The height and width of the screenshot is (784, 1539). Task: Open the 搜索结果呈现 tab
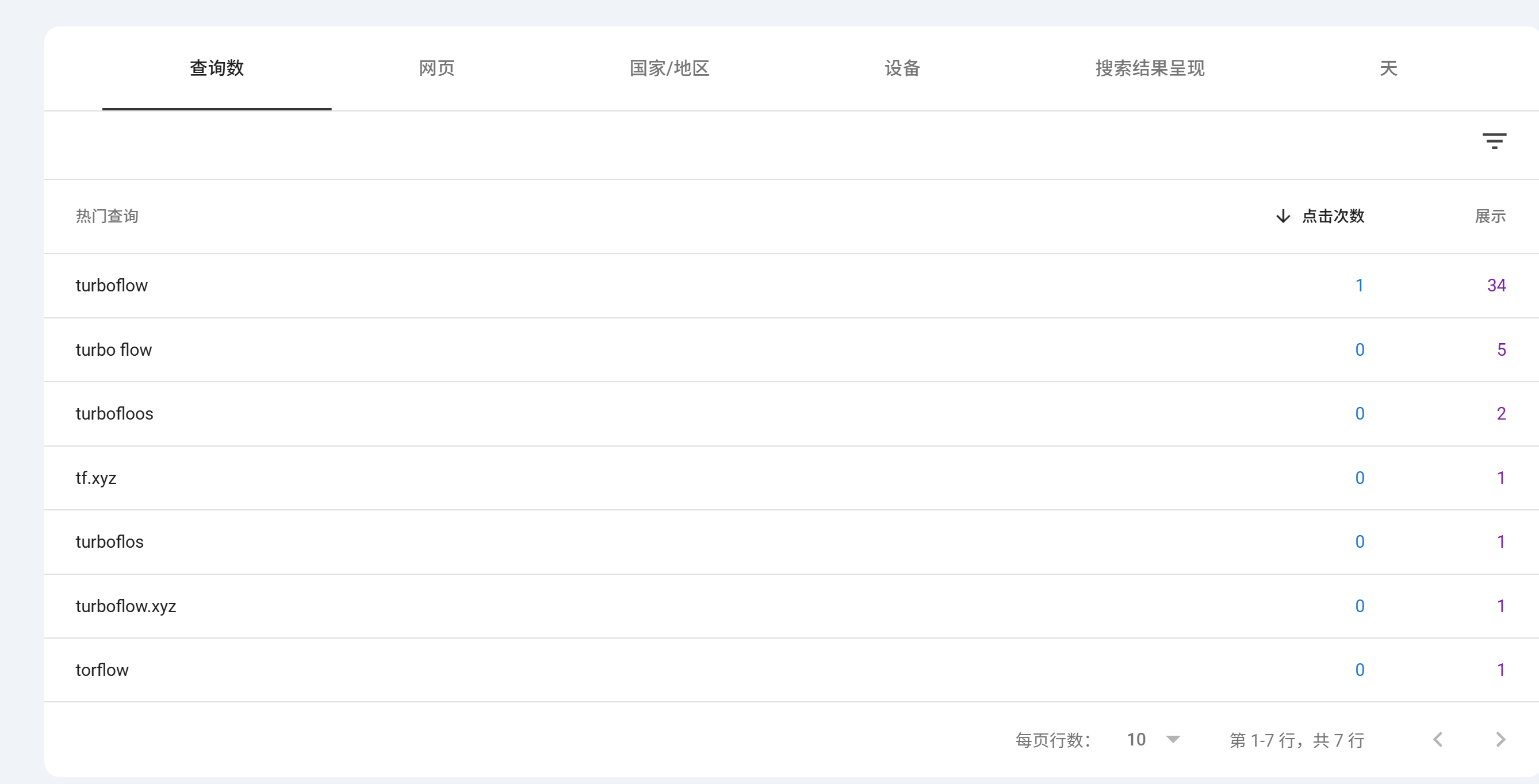click(1150, 68)
